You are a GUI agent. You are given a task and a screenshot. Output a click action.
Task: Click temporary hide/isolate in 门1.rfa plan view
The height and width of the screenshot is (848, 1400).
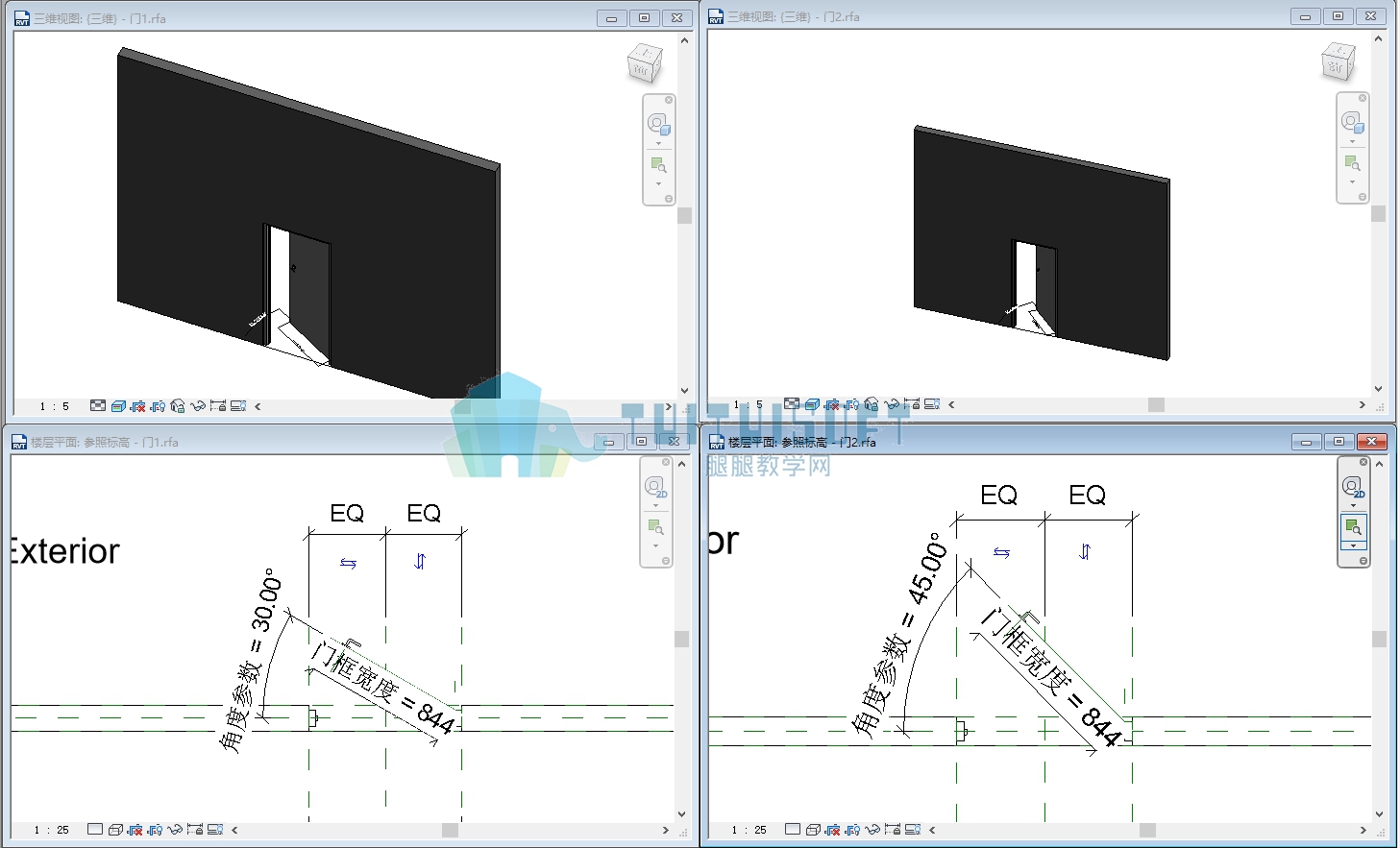[175, 830]
